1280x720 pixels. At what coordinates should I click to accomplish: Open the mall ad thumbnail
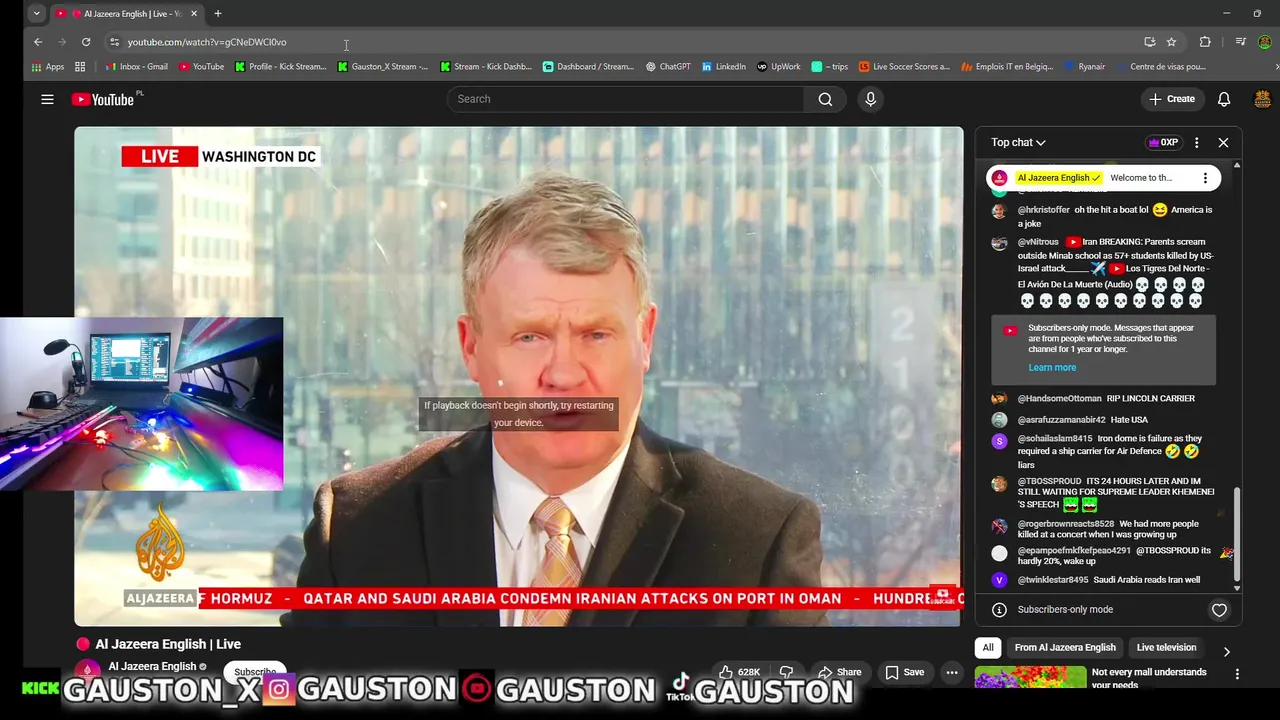(1030, 678)
